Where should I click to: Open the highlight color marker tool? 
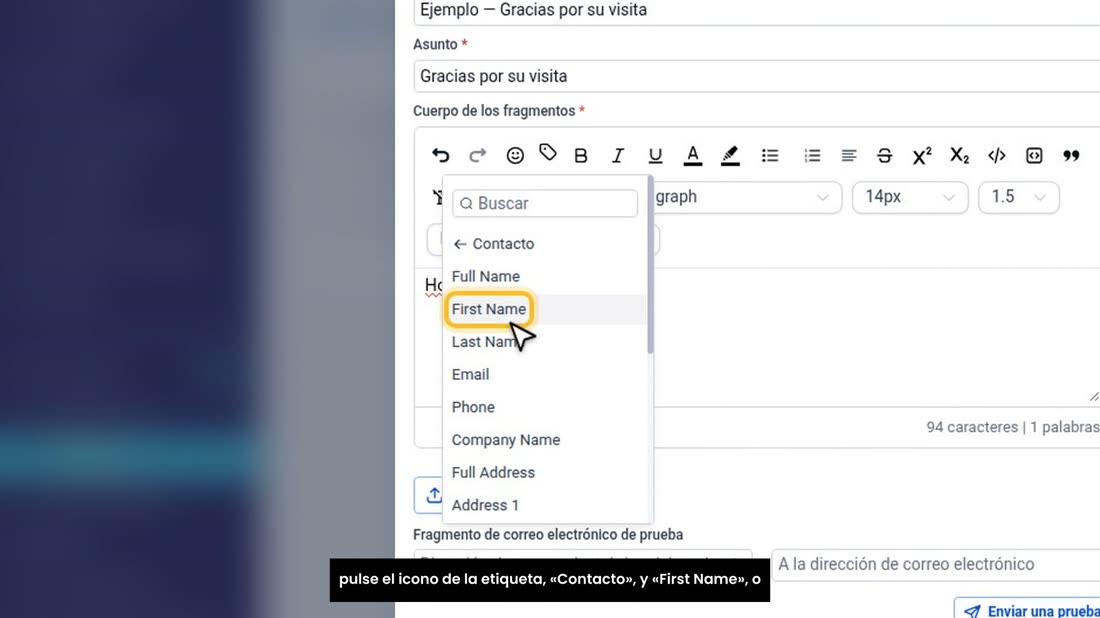point(730,156)
